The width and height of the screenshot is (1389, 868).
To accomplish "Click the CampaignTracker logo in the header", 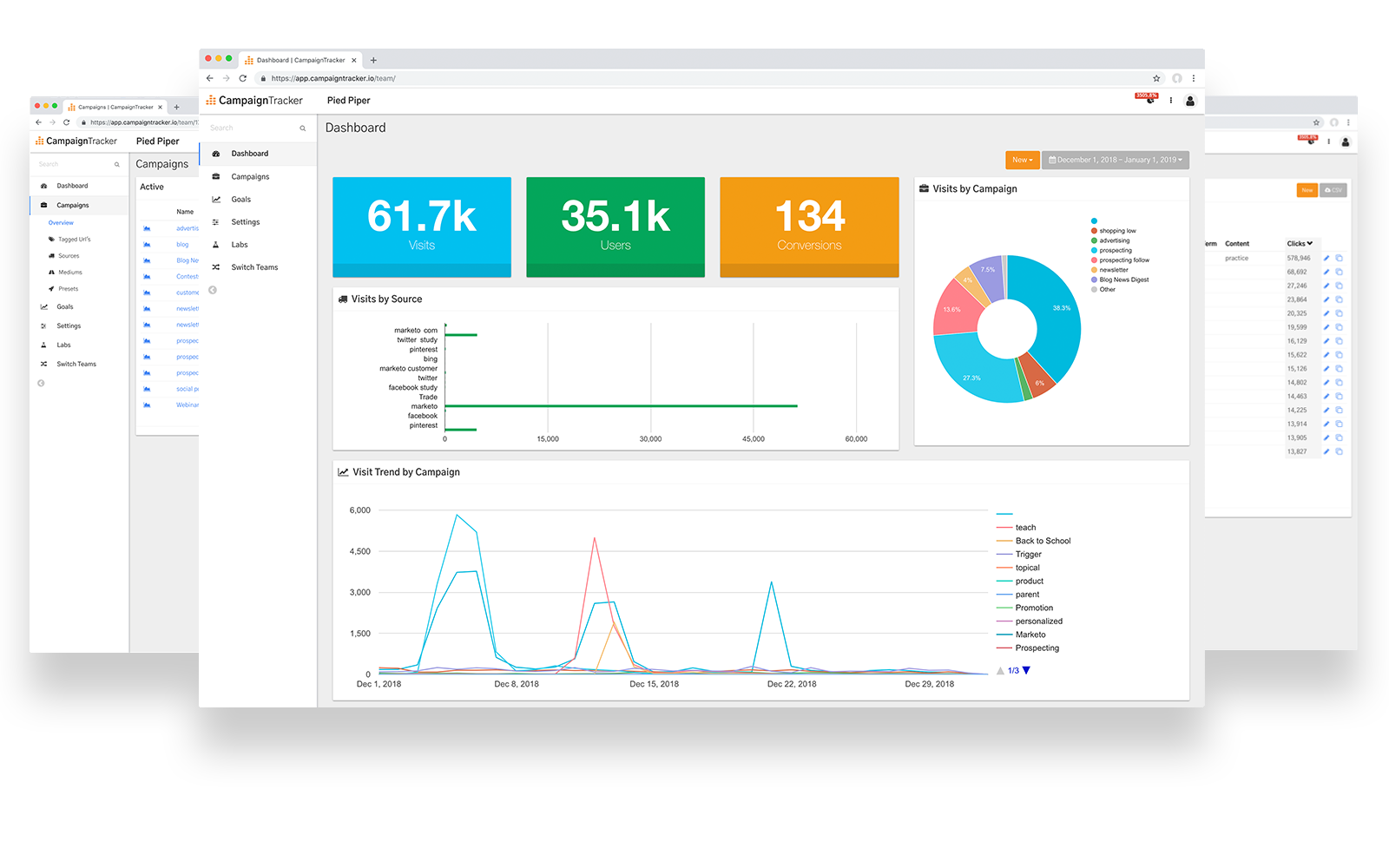I will click(x=254, y=101).
